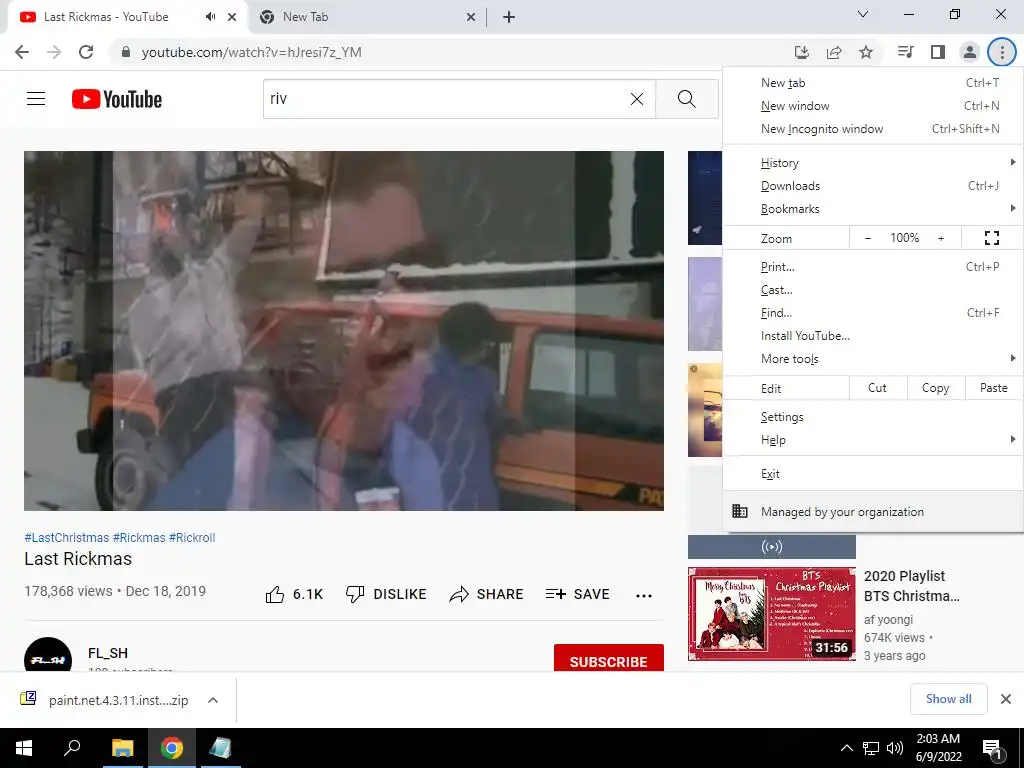Image resolution: width=1024 pixels, height=768 pixels.
Task: Open more actions ellipsis under video
Action: click(644, 595)
